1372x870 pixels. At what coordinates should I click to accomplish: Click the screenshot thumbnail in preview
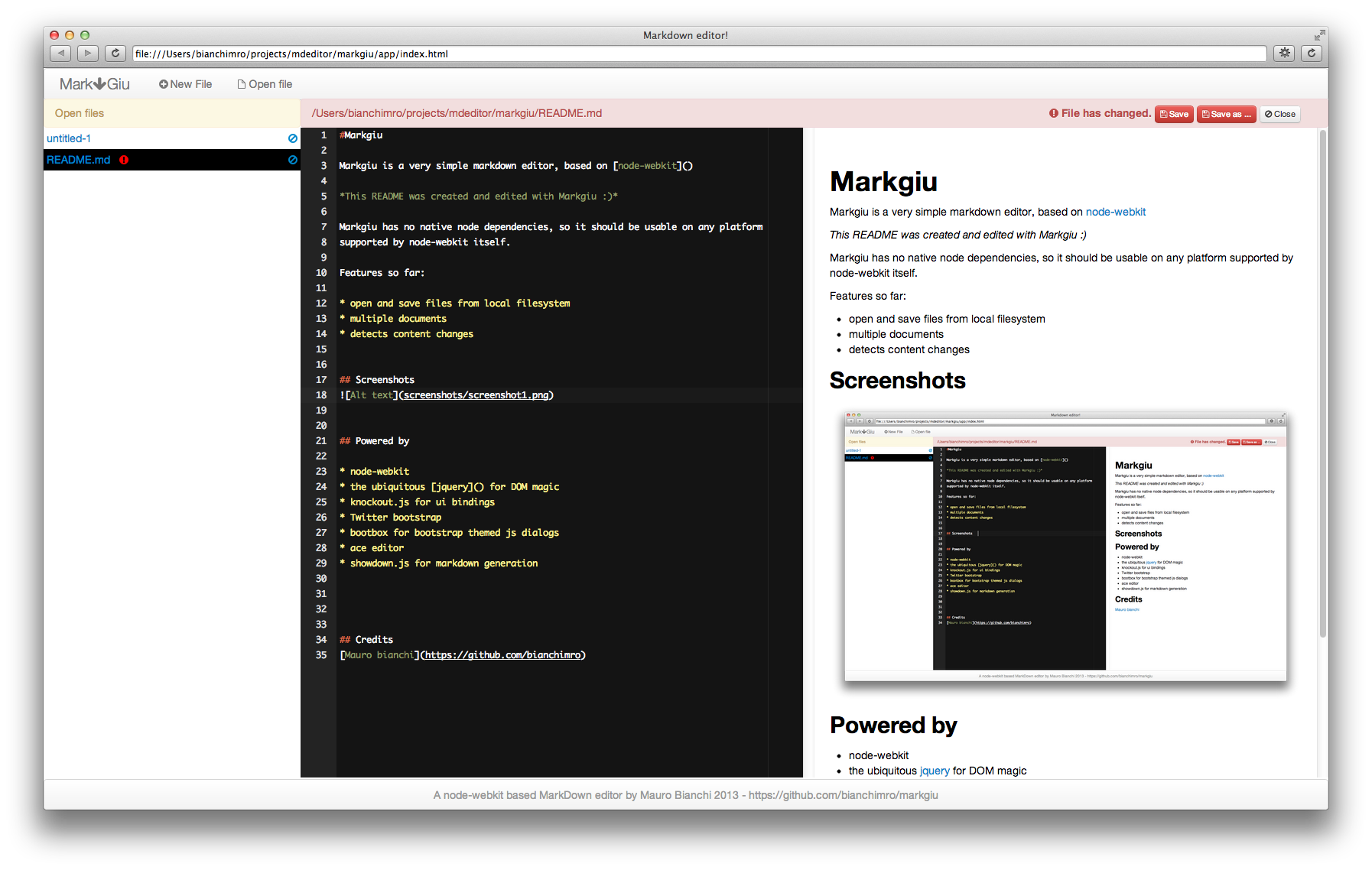pyautogui.click(x=1065, y=546)
